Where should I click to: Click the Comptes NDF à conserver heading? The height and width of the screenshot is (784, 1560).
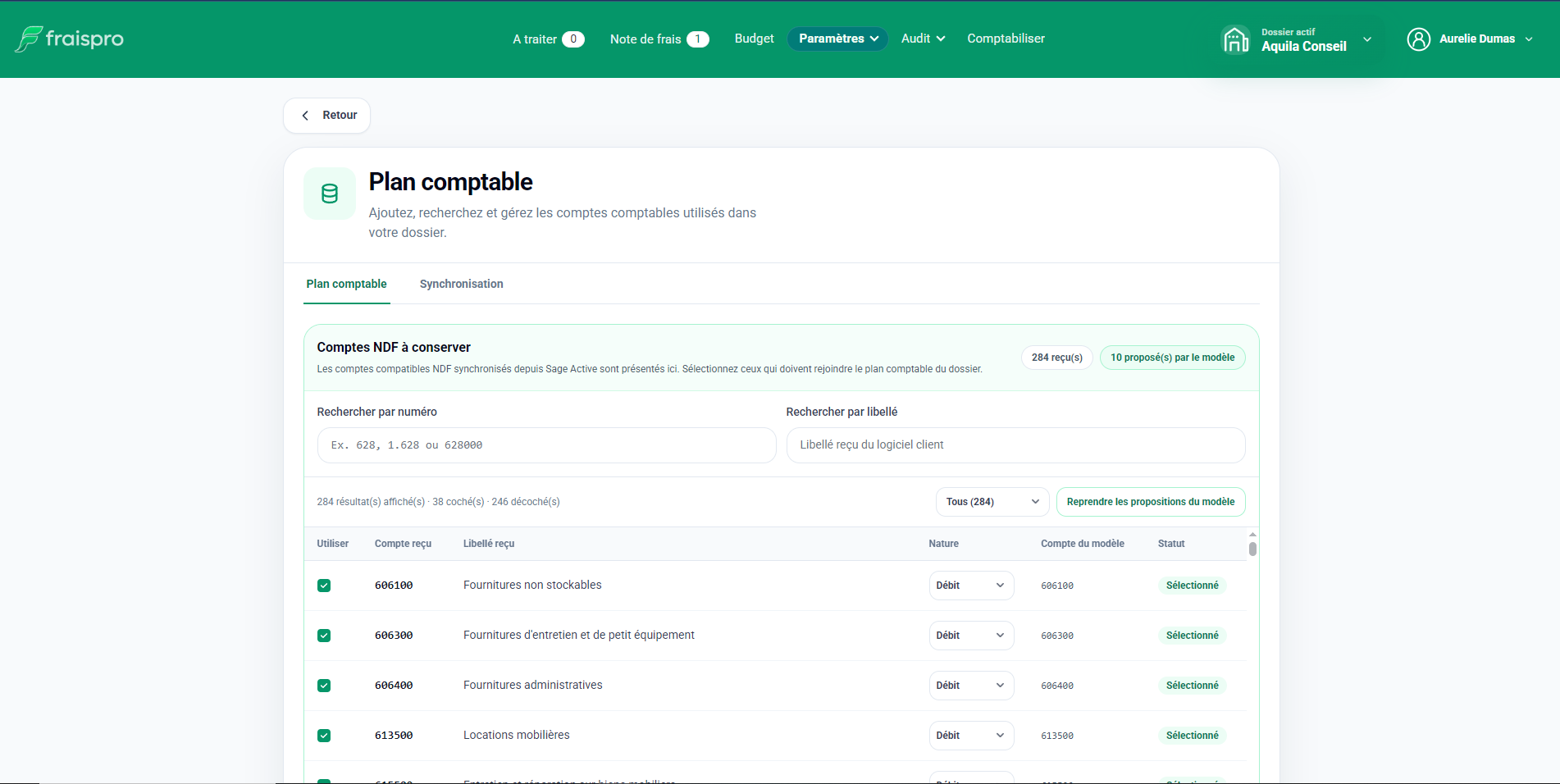point(394,348)
